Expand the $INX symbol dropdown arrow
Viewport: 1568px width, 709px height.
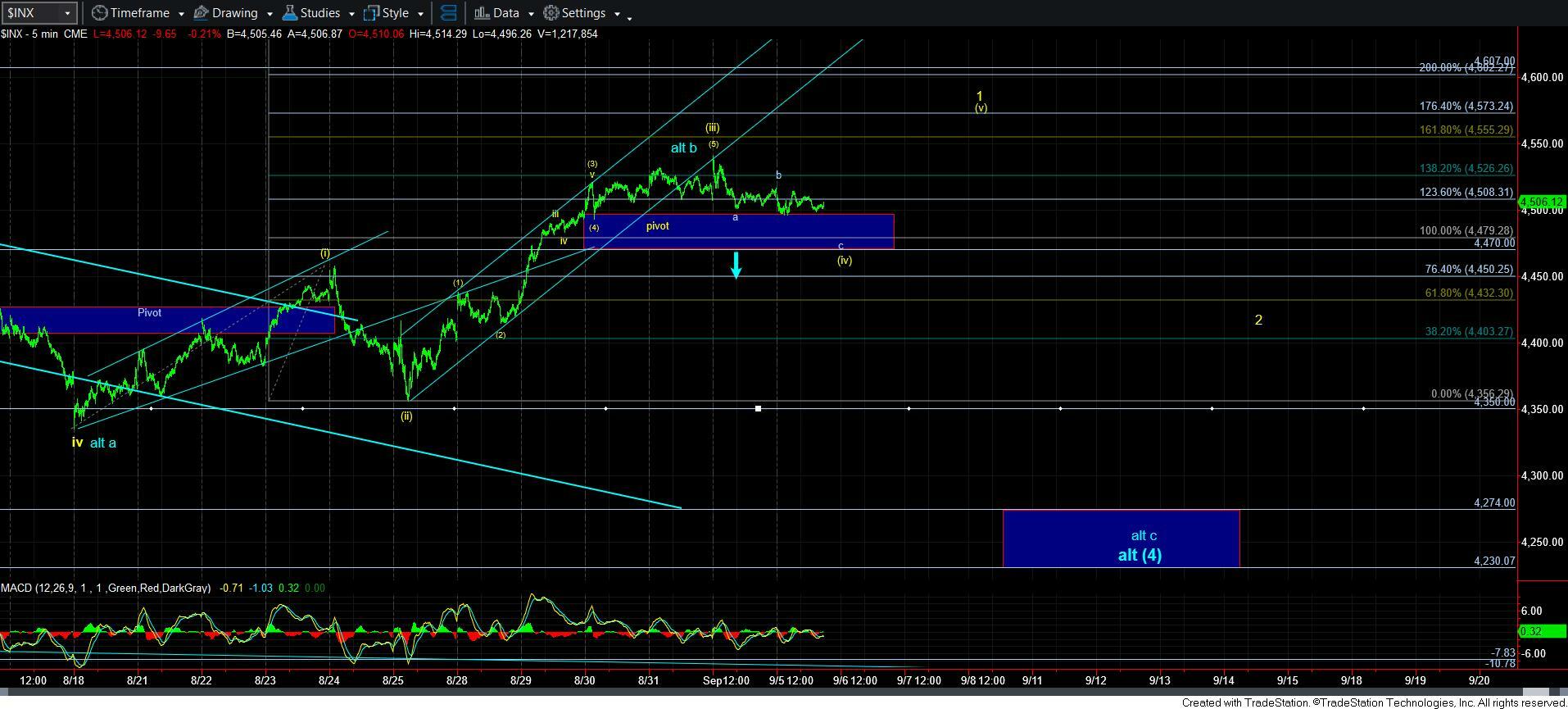(x=67, y=13)
